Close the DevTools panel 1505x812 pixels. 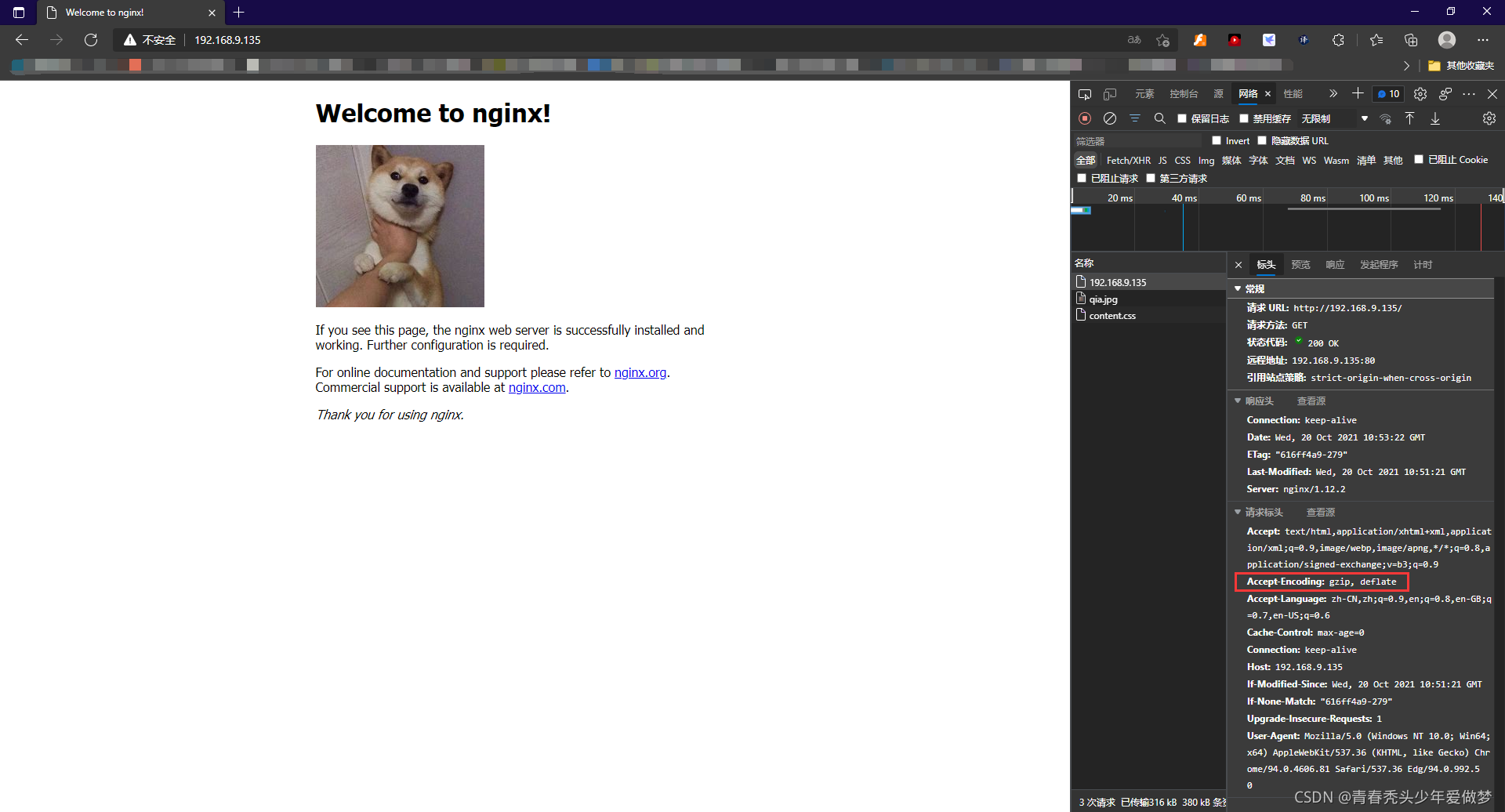[1492, 94]
